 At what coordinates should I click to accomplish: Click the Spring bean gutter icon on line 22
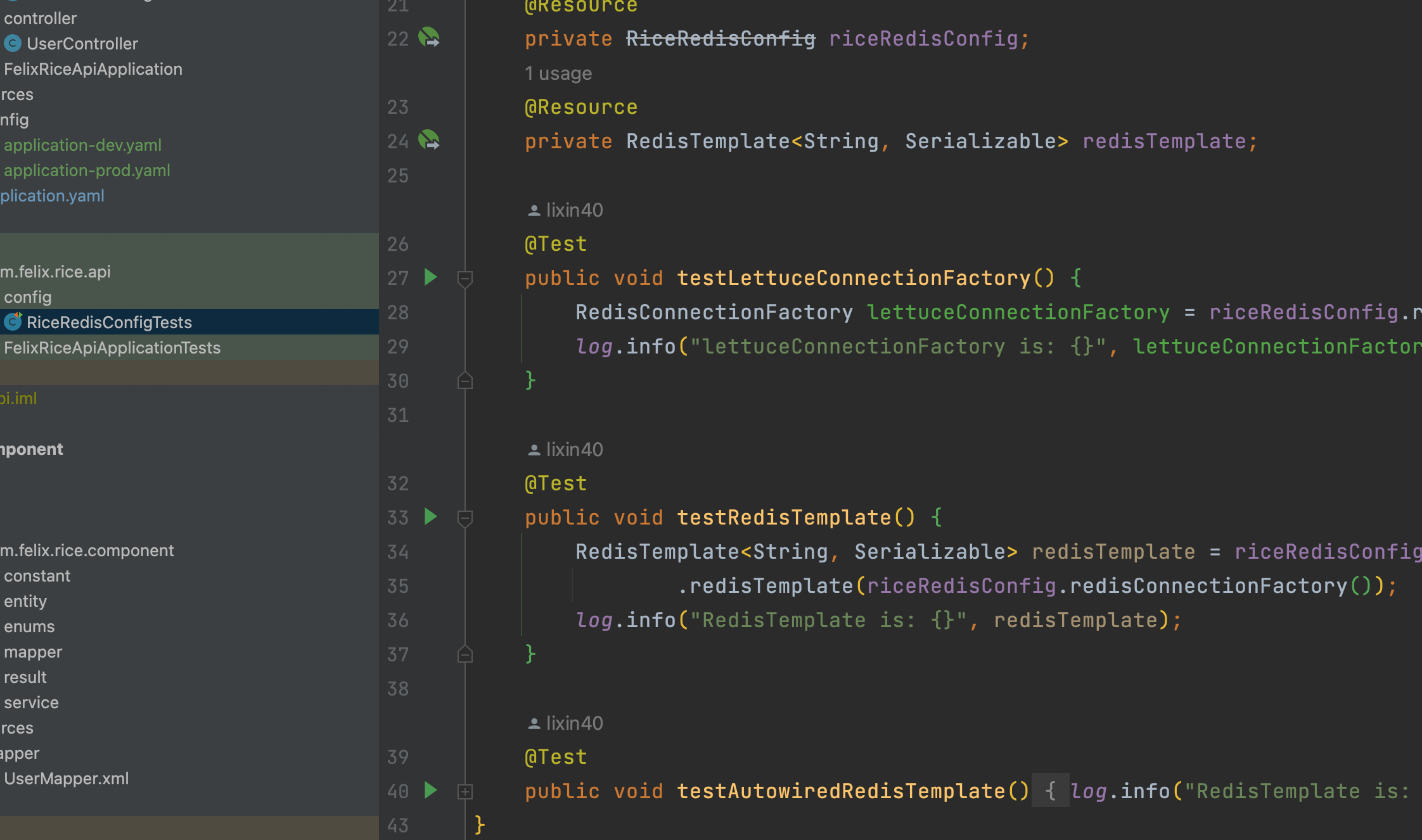(429, 37)
